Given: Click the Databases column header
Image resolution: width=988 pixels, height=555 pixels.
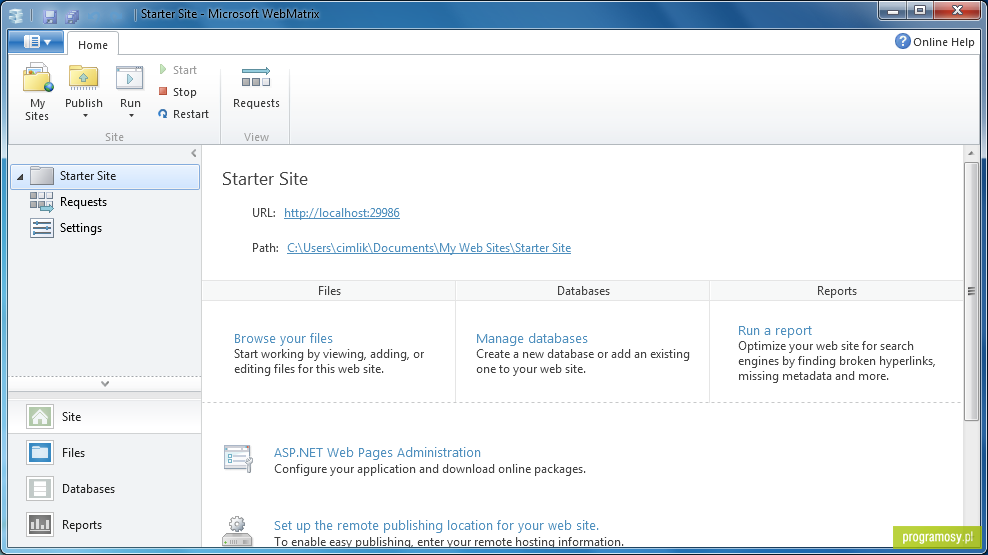Looking at the screenshot, I should coord(583,291).
